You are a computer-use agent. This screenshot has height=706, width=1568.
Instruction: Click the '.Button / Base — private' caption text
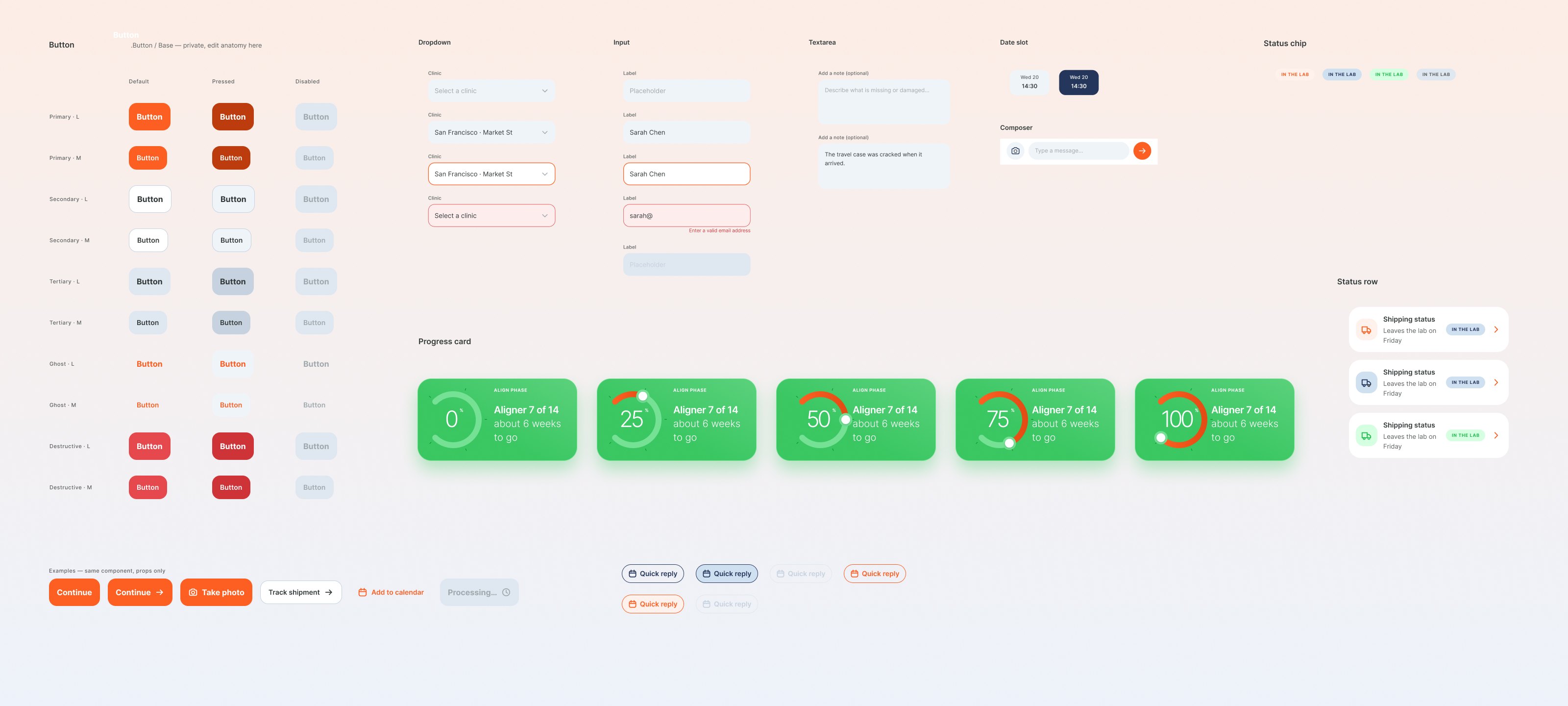196,46
